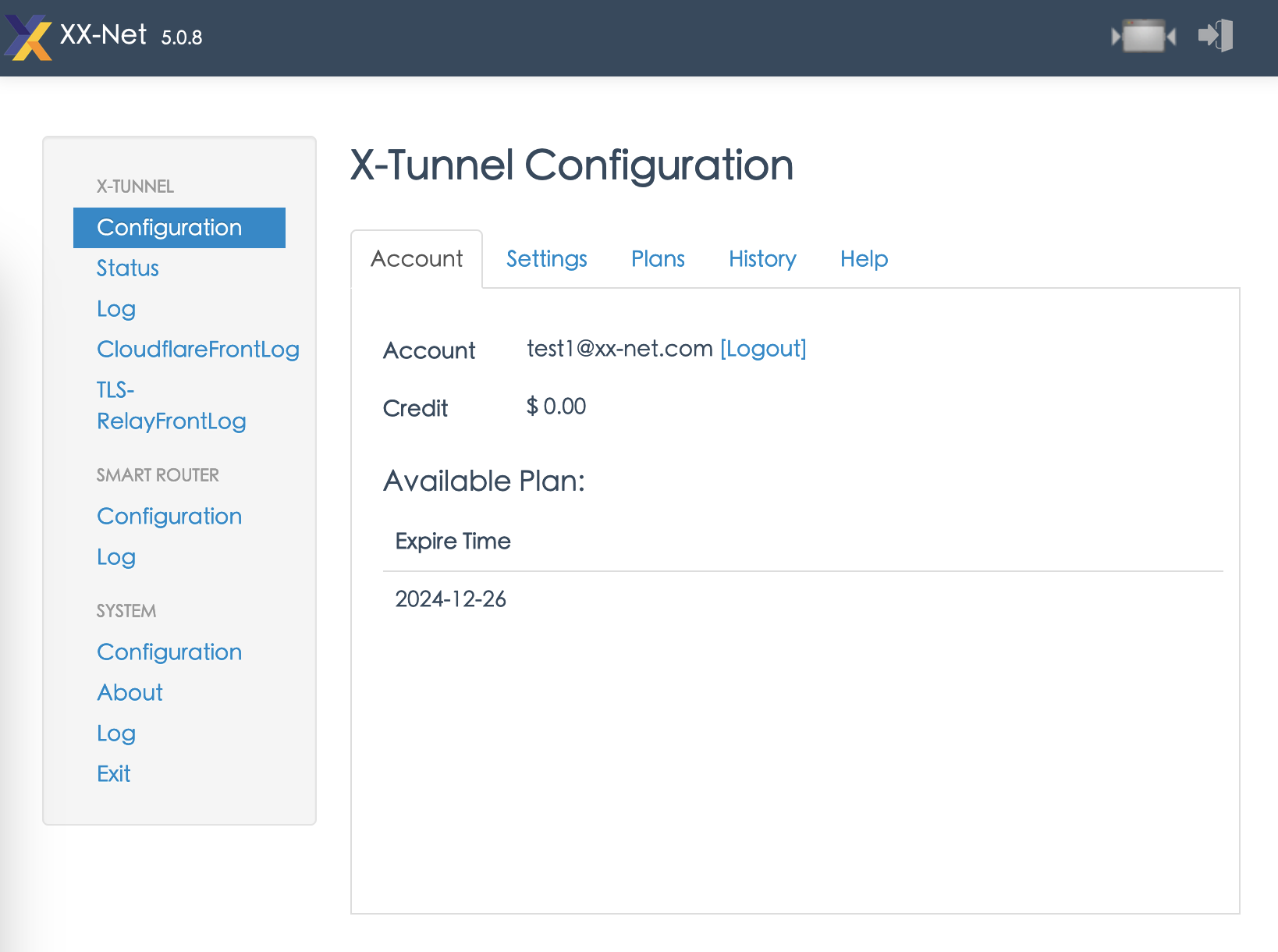The width and height of the screenshot is (1278, 952).
Task: Open System Configuration page
Action: pyautogui.click(x=169, y=652)
